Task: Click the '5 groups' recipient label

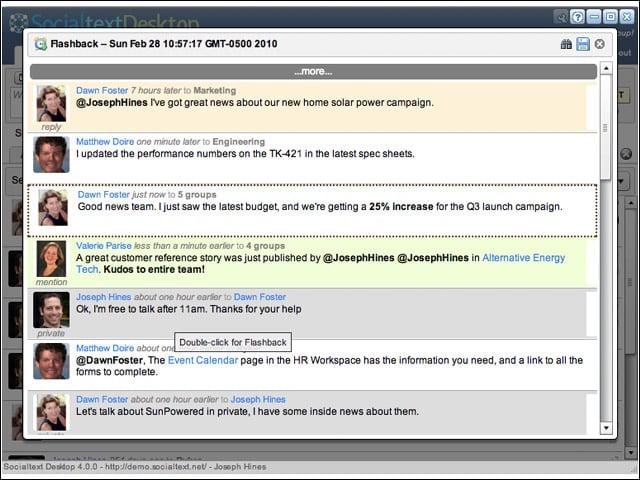Action: coord(197,195)
